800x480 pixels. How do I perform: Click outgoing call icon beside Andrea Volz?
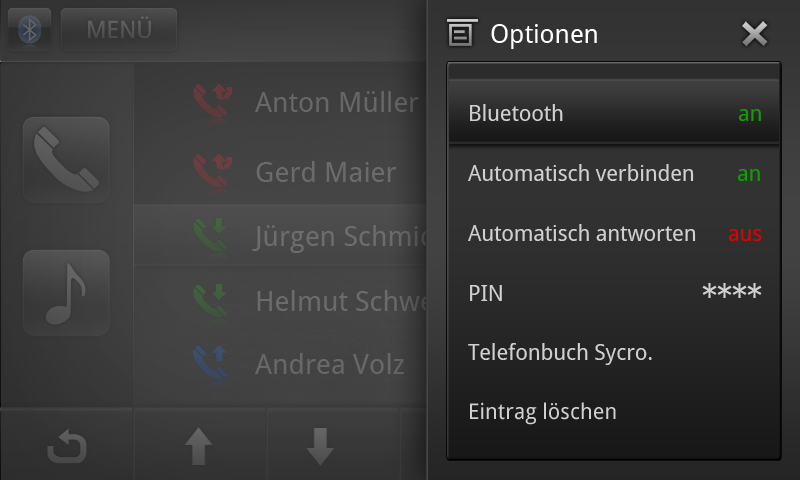(213, 363)
